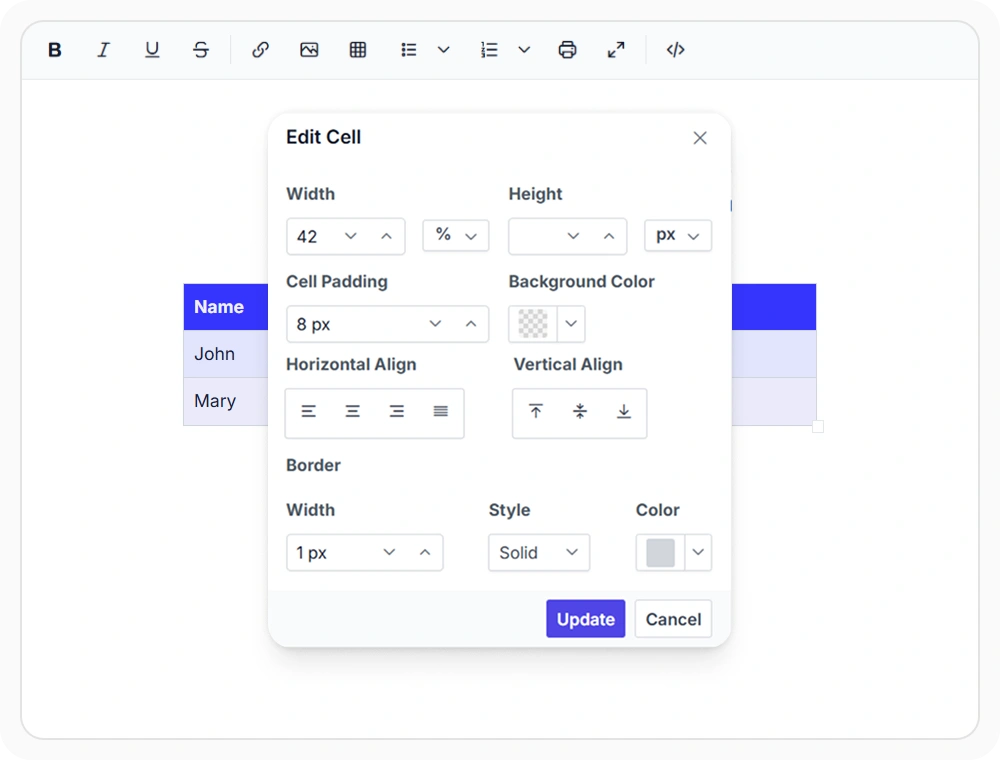
Task: Set horizontal align to justify
Action: (x=441, y=412)
